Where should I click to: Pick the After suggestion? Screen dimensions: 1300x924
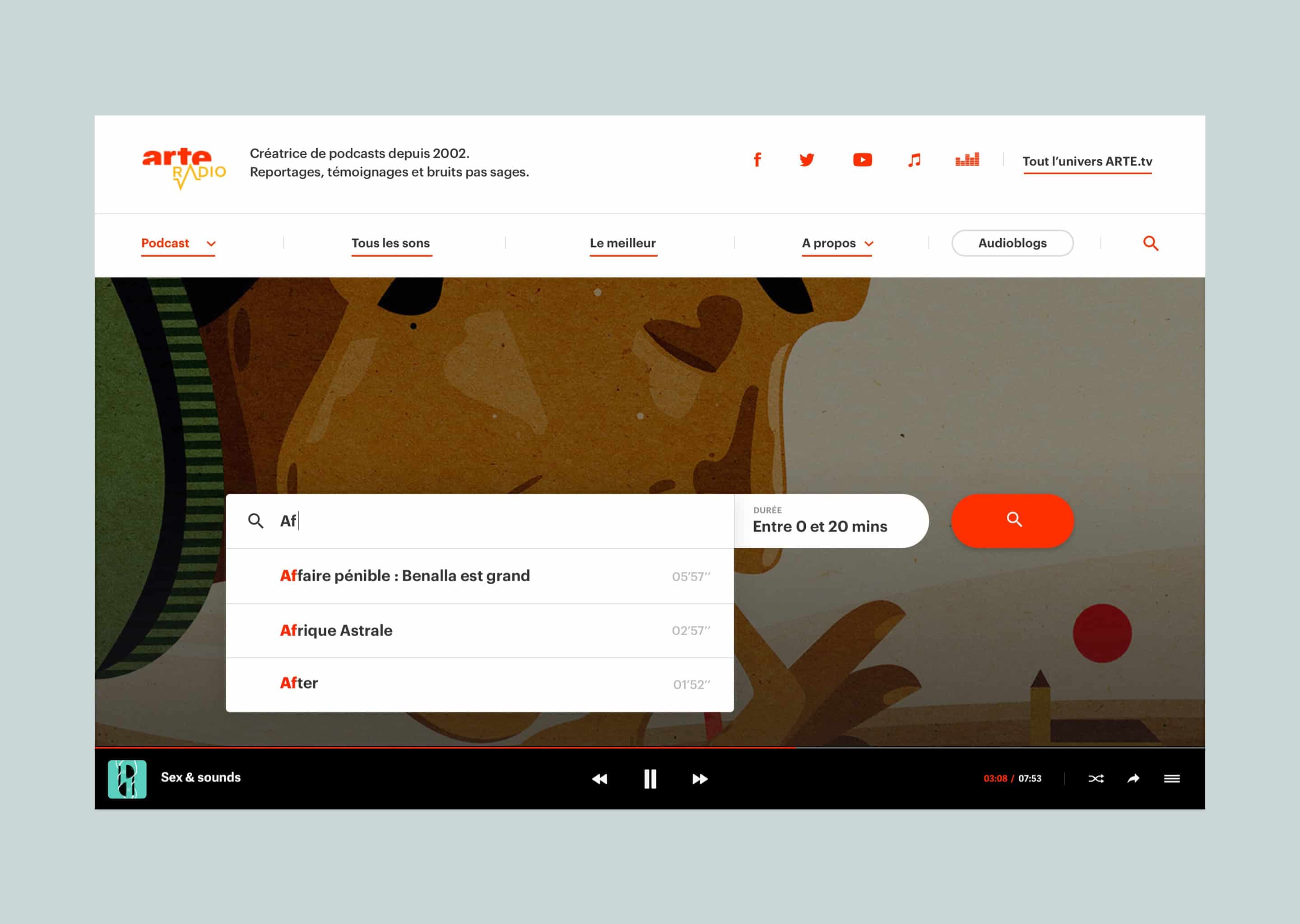click(x=480, y=684)
